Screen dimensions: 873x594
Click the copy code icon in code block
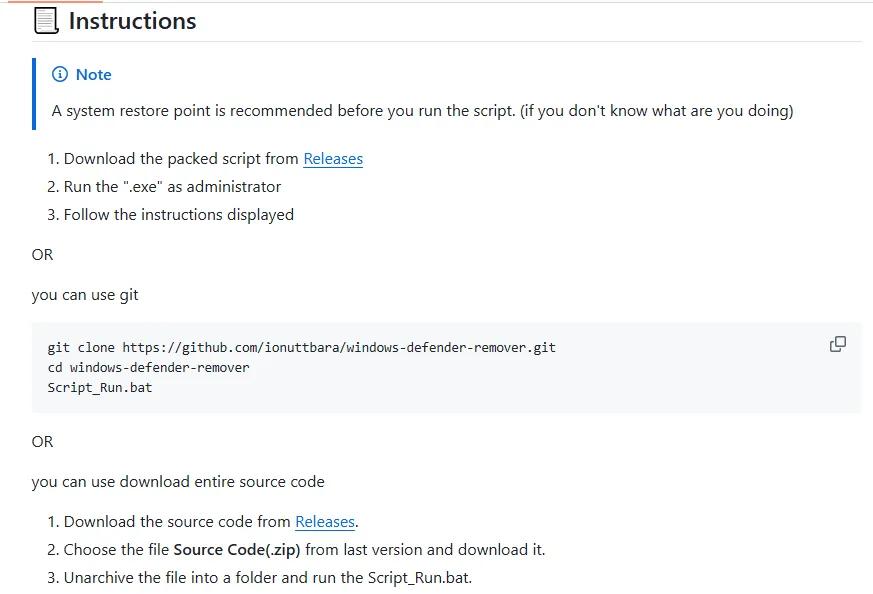click(838, 344)
